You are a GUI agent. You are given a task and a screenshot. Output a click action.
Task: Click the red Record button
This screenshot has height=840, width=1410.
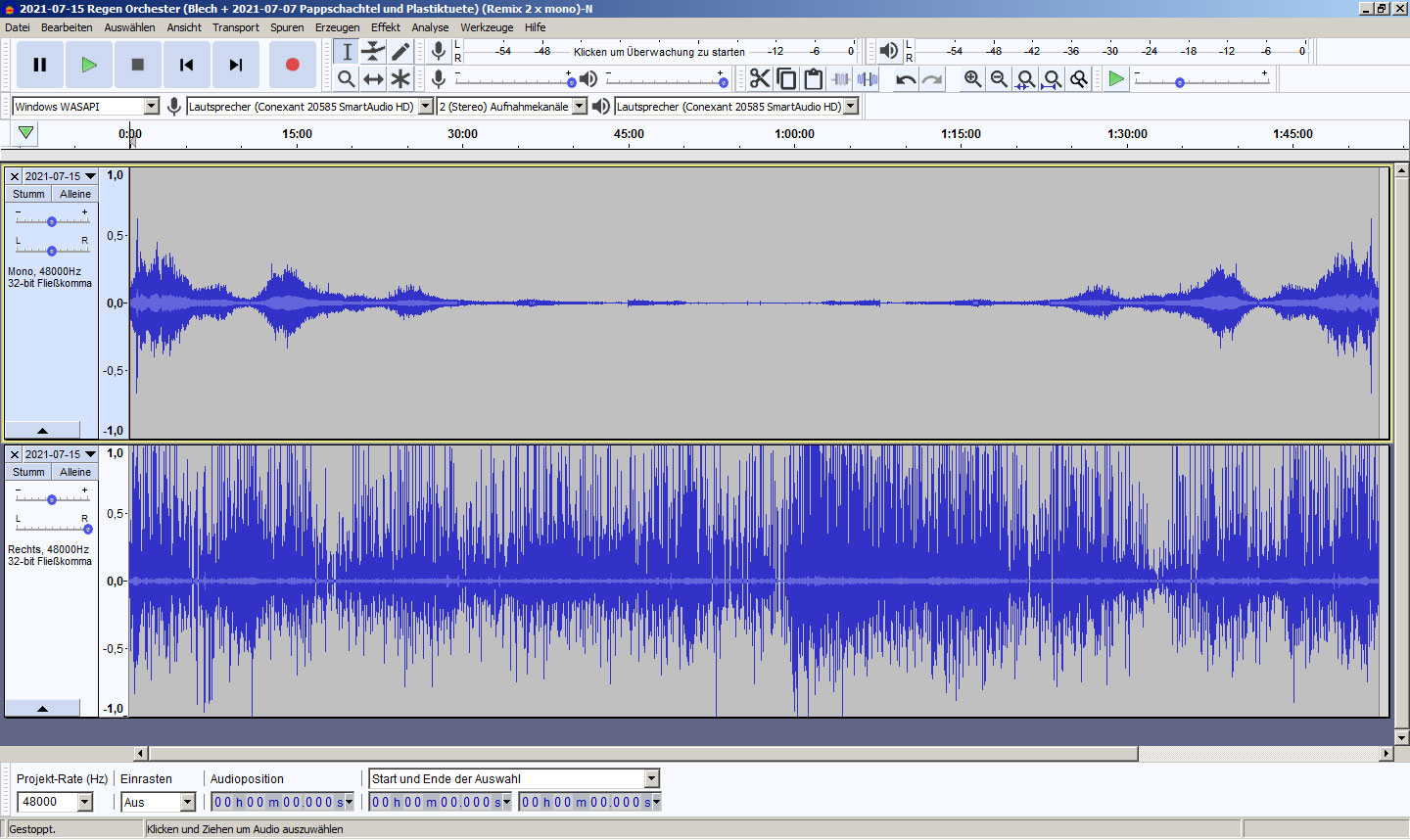pyautogui.click(x=292, y=65)
